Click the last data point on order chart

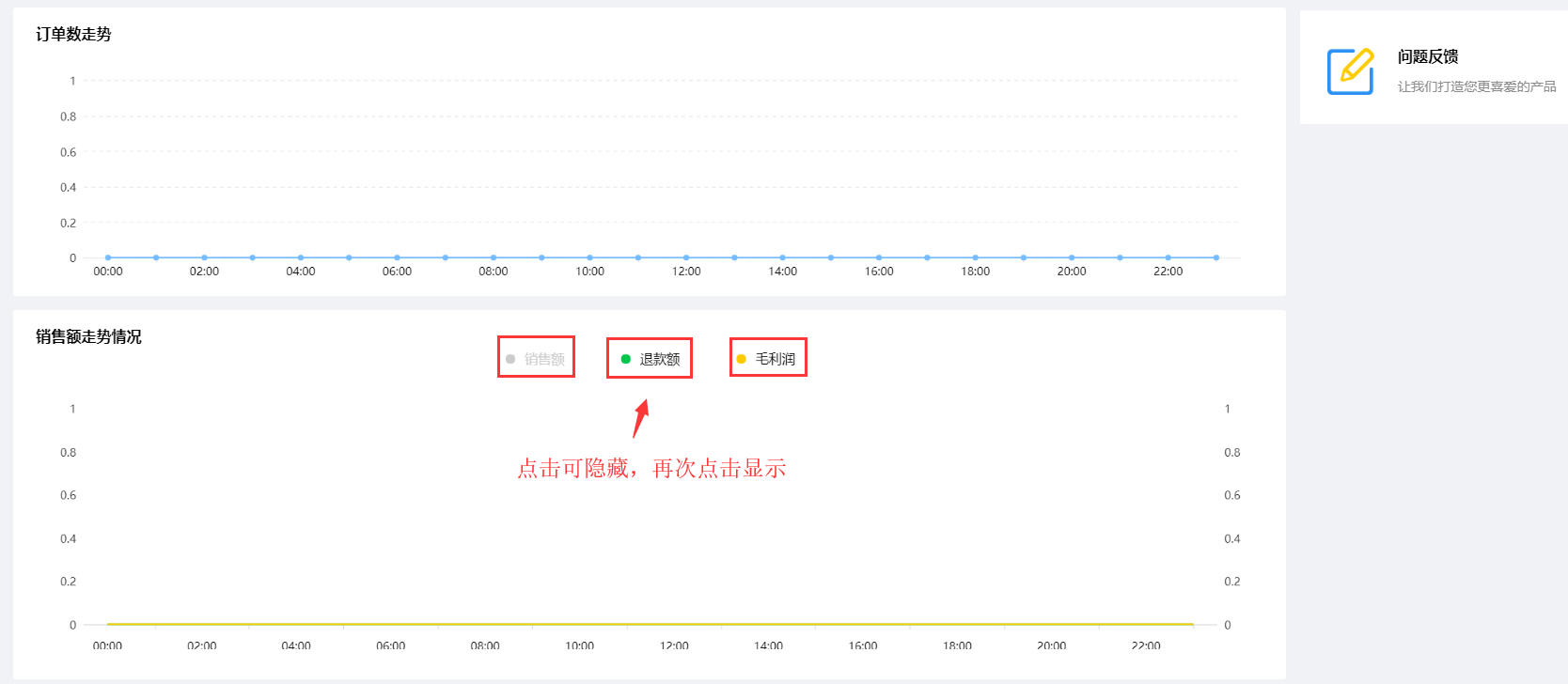point(1215,257)
